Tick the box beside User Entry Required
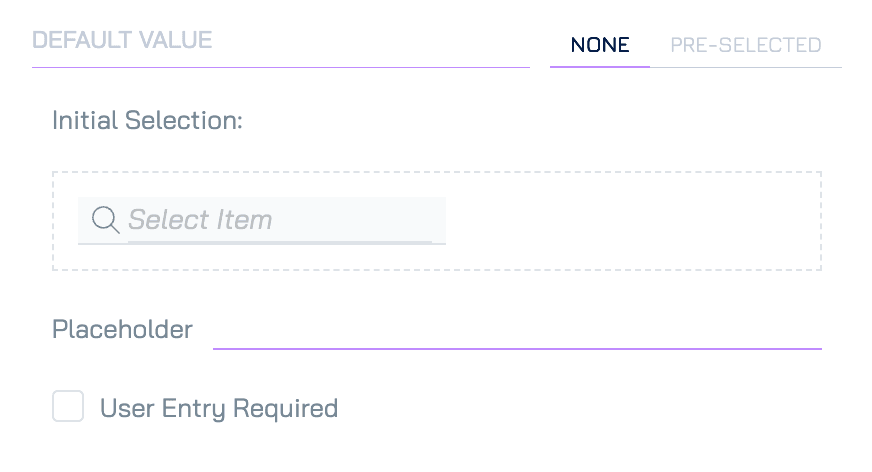Viewport: 872px width, 472px height. pyautogui.click(x=68, y=406)
